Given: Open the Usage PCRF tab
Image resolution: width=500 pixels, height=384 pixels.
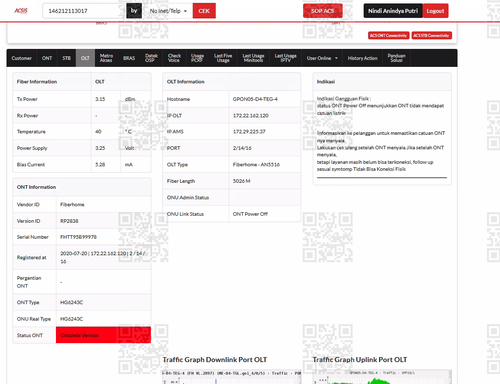Looking at the screenshot, I should (x=197, y=58).
